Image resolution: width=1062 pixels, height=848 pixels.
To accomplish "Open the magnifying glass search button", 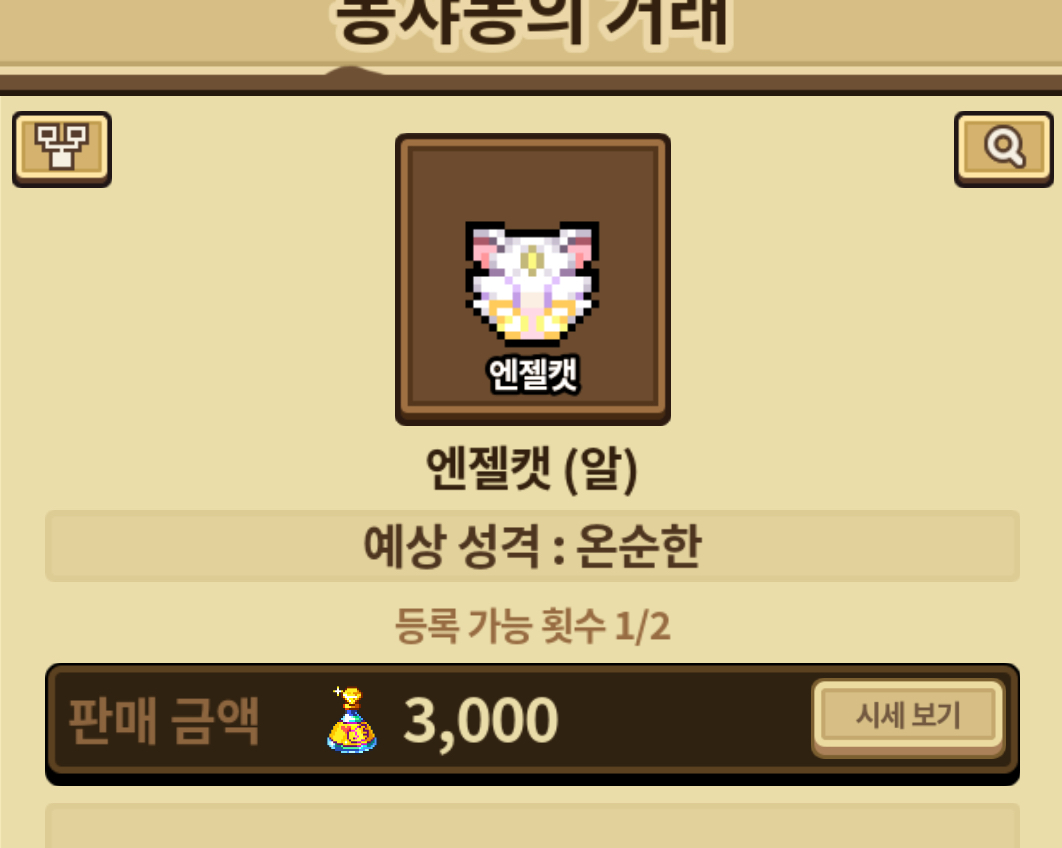I will click(x=1004, y=148).
